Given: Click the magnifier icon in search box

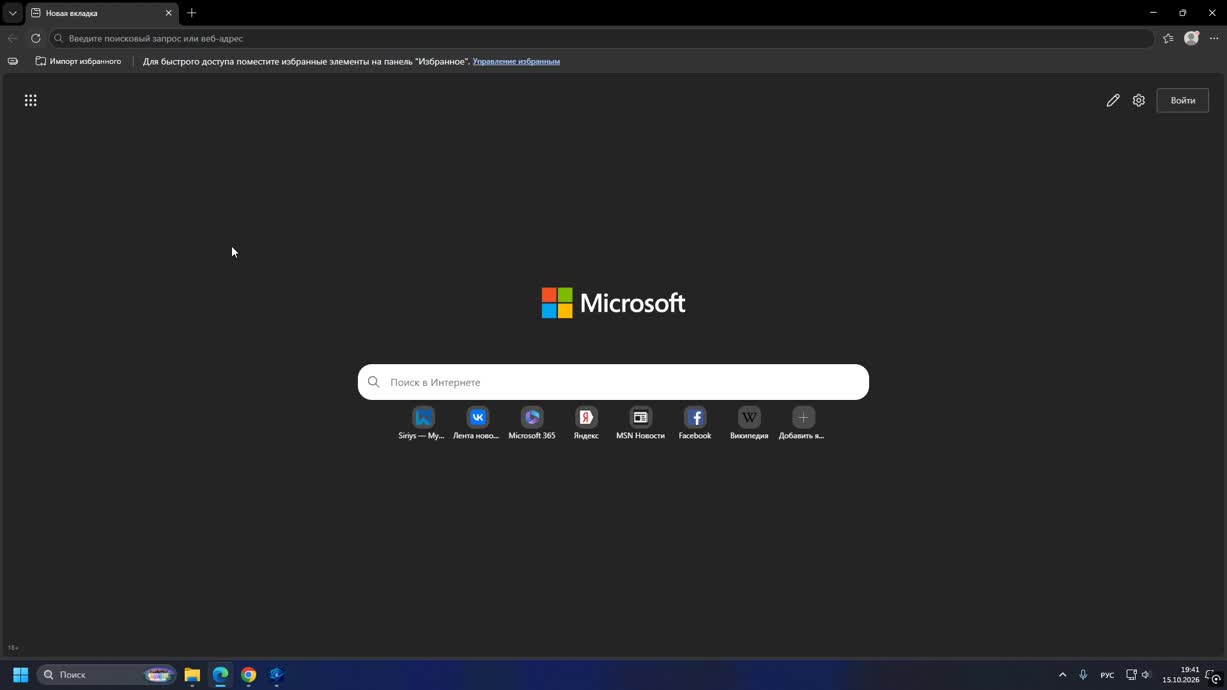Looking at the screenshot, I should click(x=374, y=382).
